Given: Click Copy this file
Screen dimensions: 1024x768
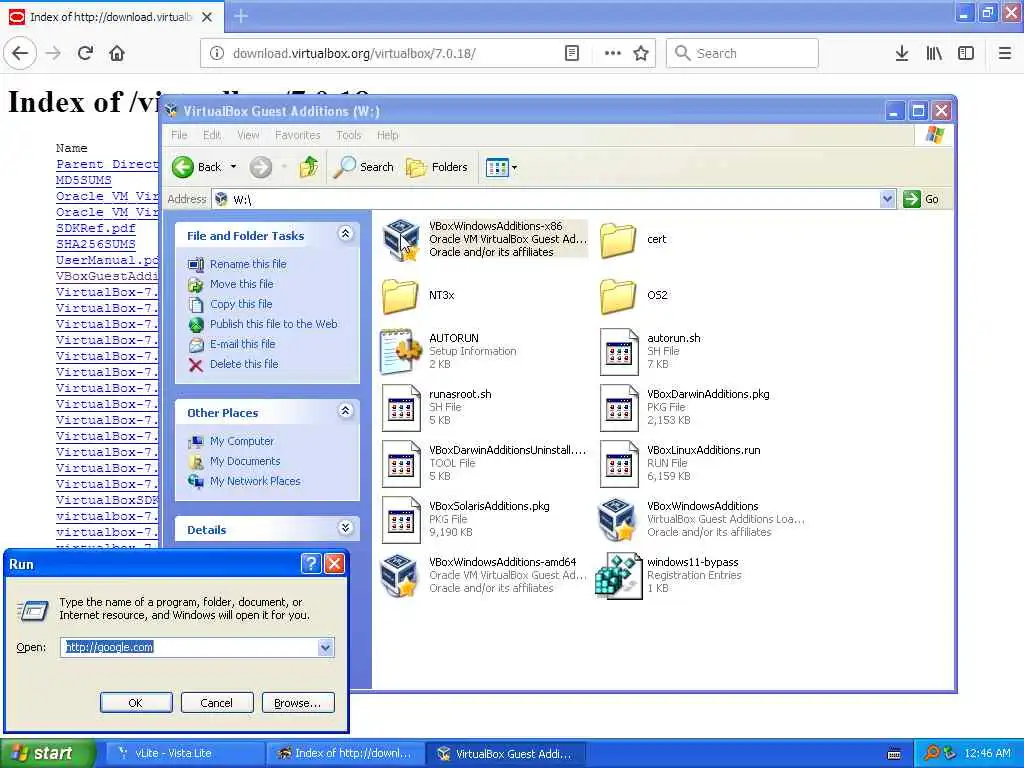Looking at the screenshot, I should pos(241,304).
